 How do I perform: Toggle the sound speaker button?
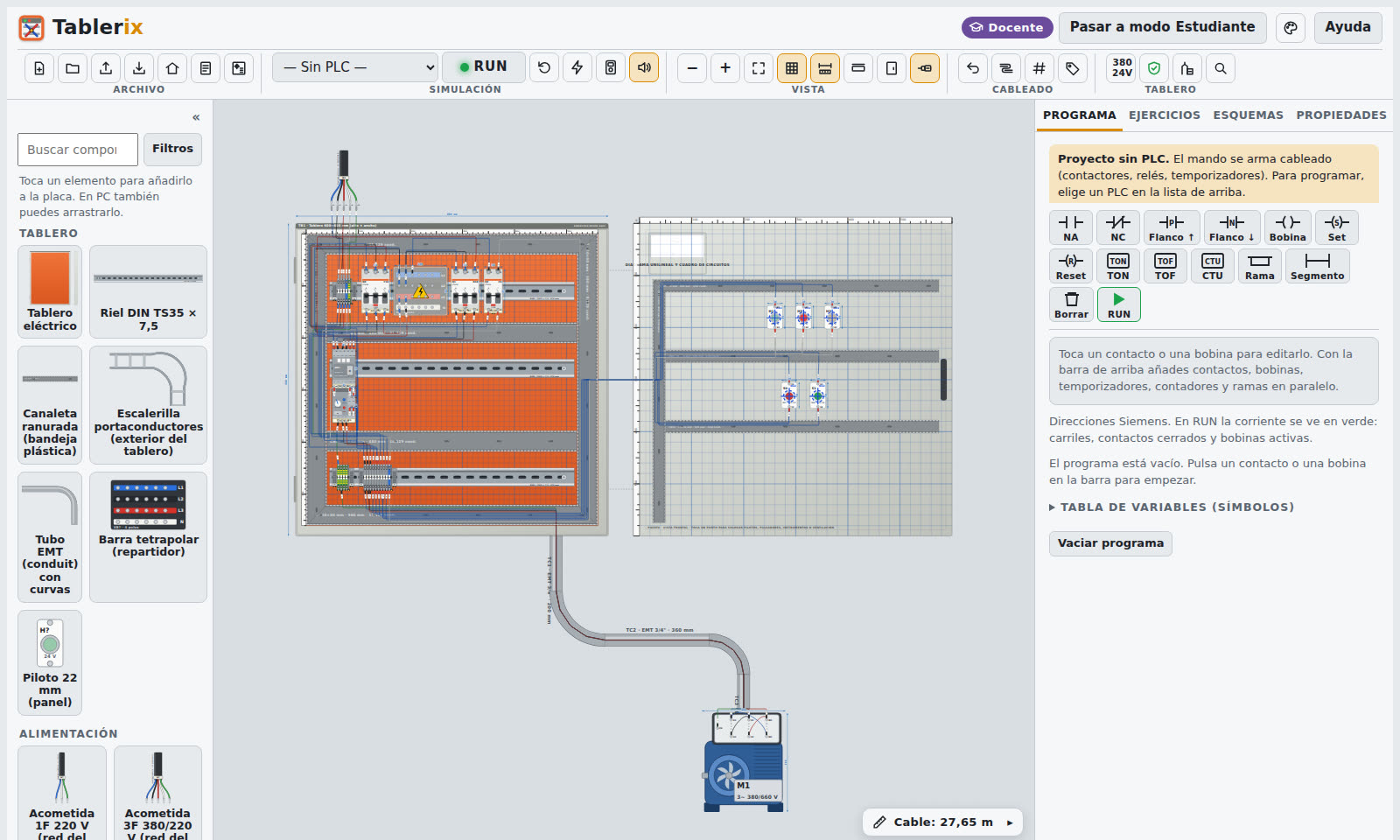pyautogui.click(x=644, y=68)
